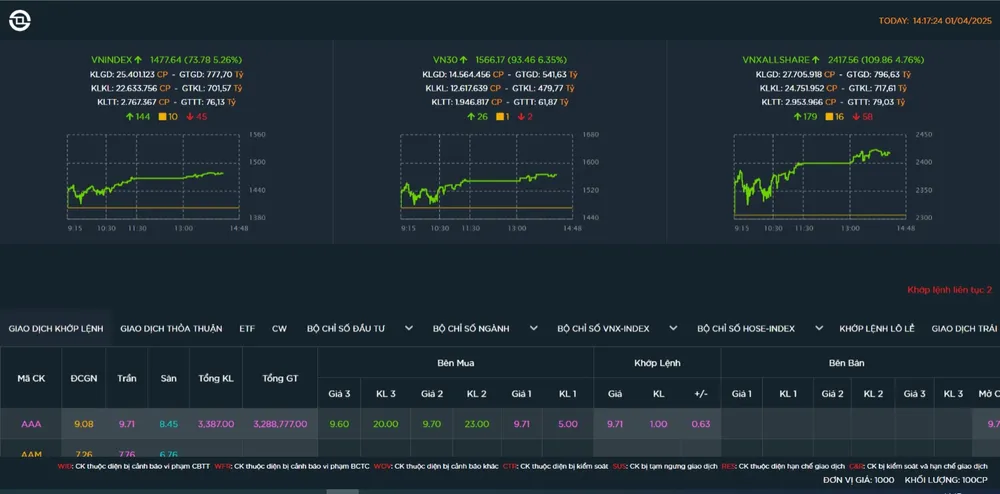
Task: Click the AAA stock symbol link
Action: click(x=31, y=424)
